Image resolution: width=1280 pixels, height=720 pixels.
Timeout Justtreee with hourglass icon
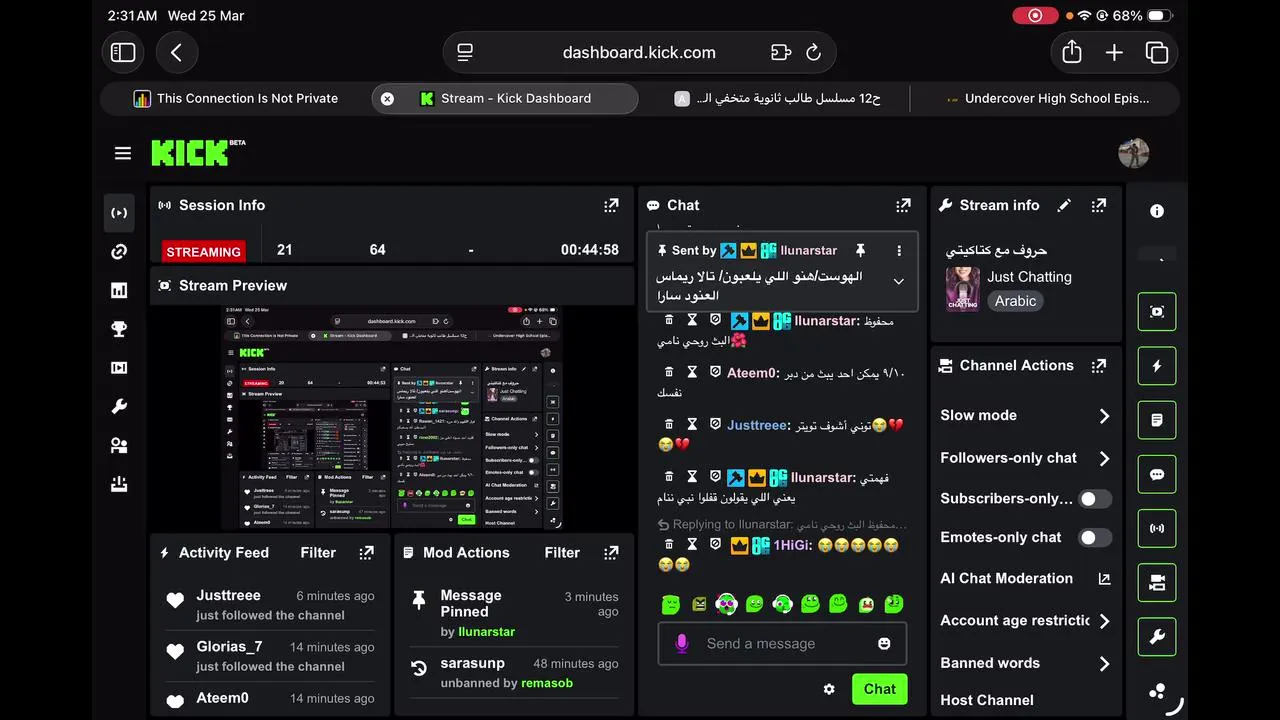point(692,425)
